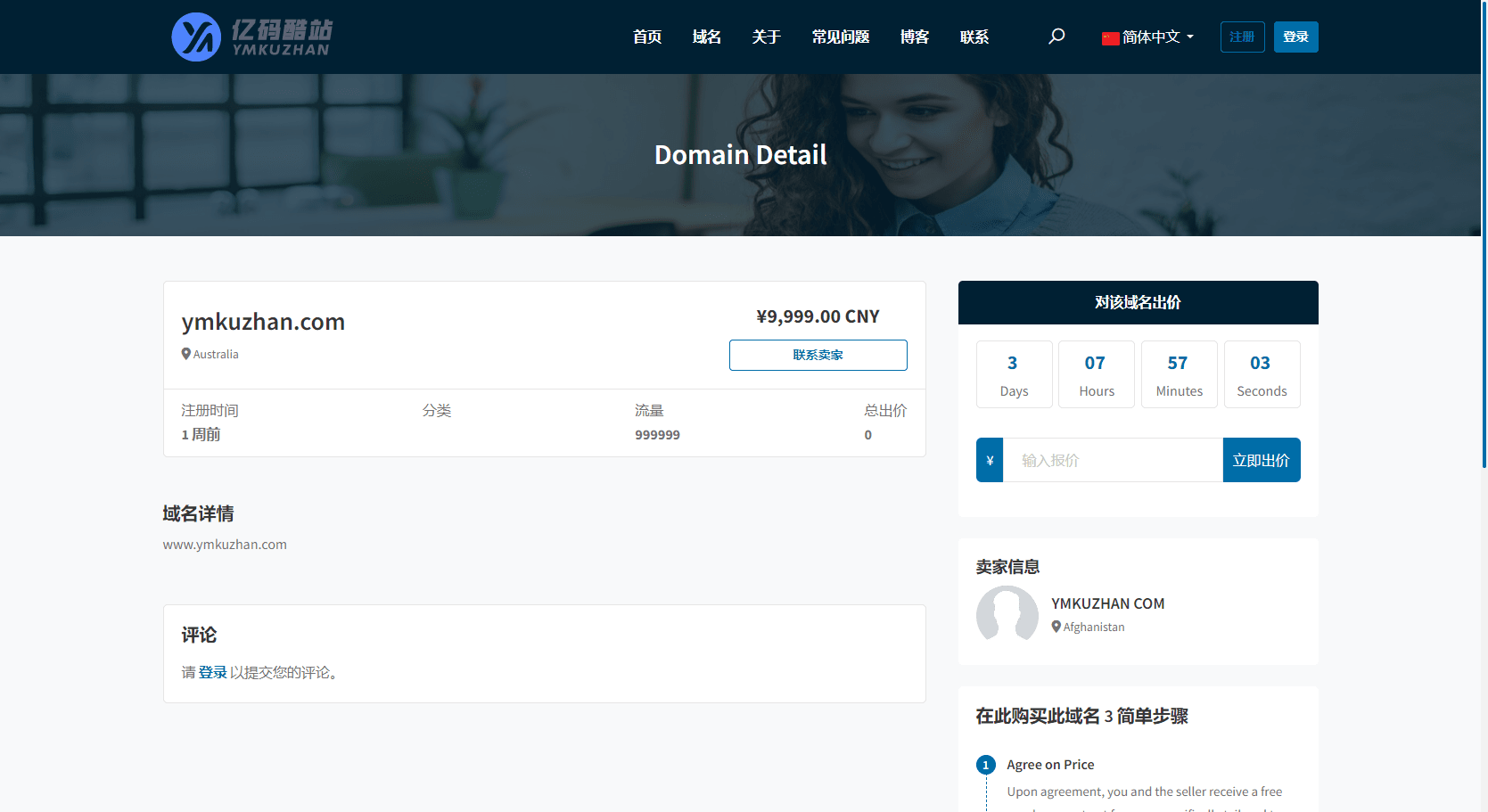Click the YMKUZHAN COM seller name
The height and width of the screenshot is (812, 1488).
tap(1108, 603)
